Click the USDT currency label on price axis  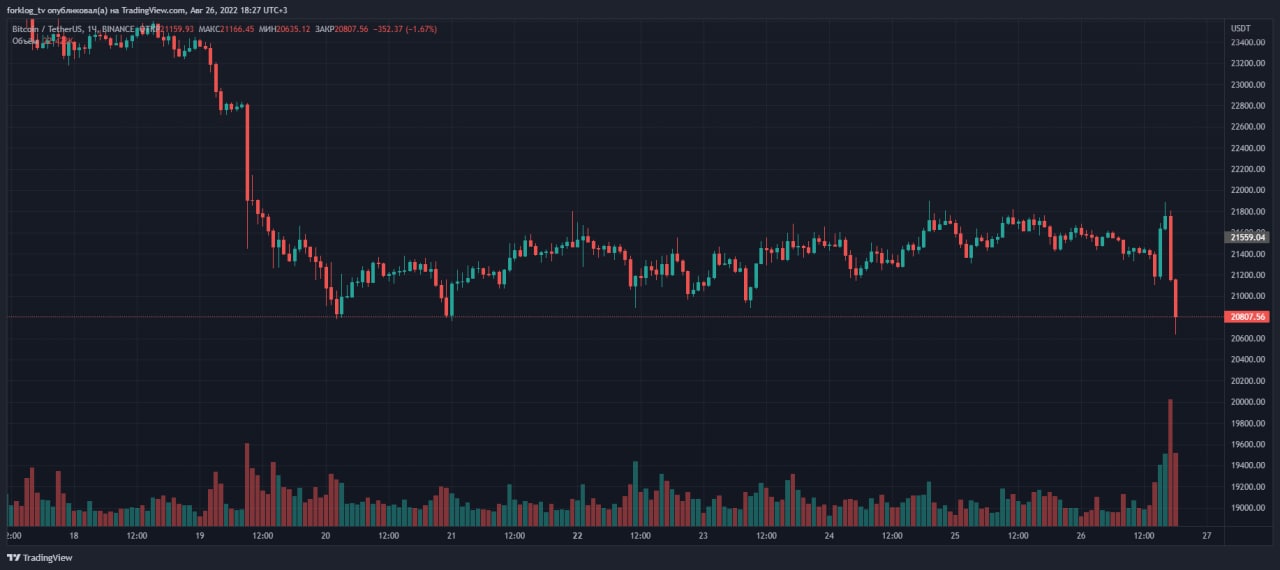point(1240,28)
